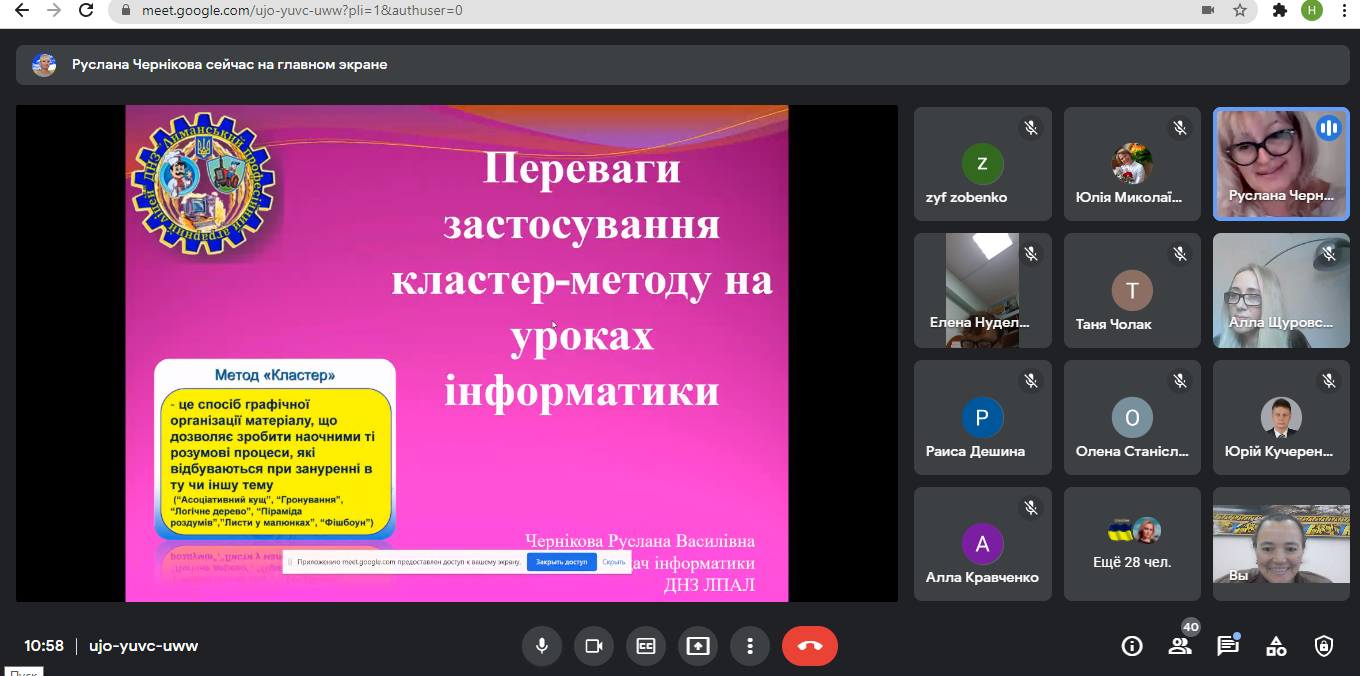
Task: Toggle the microphone in the call controls
Action: click(x=542, y=646)
